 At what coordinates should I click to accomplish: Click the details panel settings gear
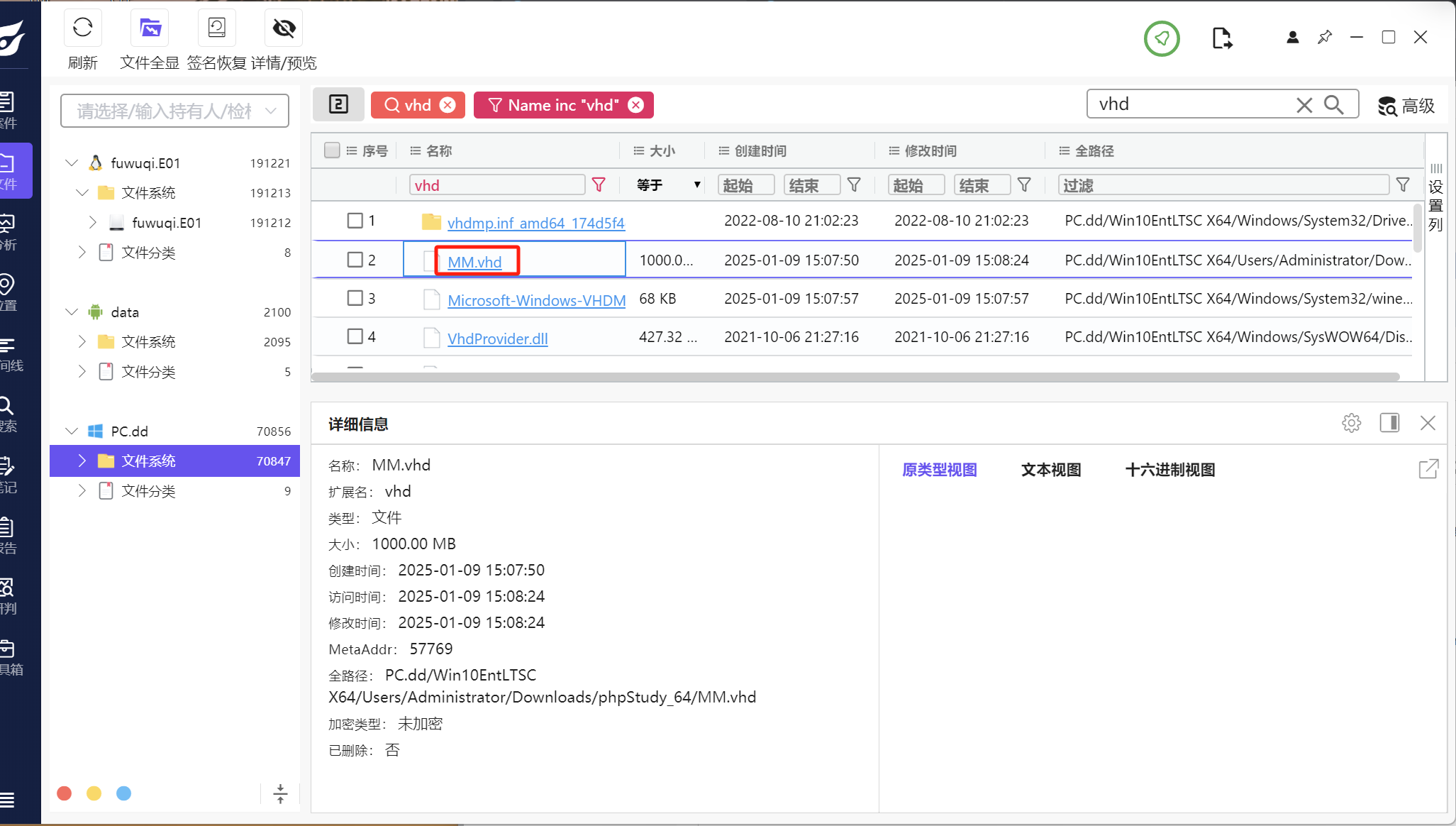(1351, 423)
